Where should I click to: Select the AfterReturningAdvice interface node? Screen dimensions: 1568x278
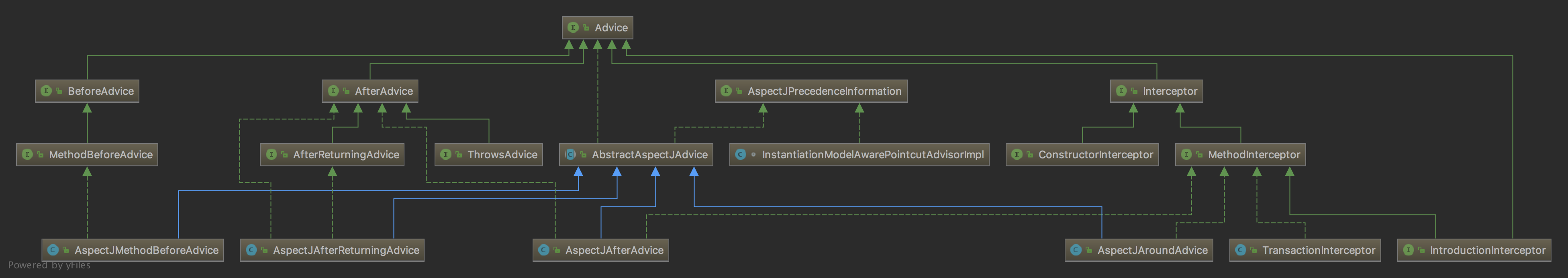[x=332, y=155]
